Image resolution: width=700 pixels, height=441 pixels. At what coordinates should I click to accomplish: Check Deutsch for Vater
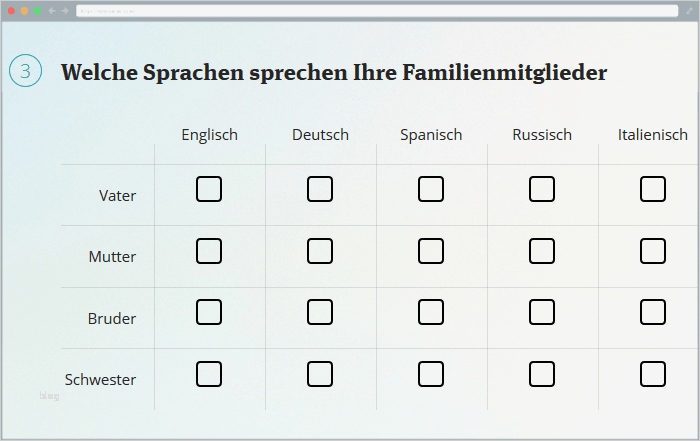tap(320, 189)
